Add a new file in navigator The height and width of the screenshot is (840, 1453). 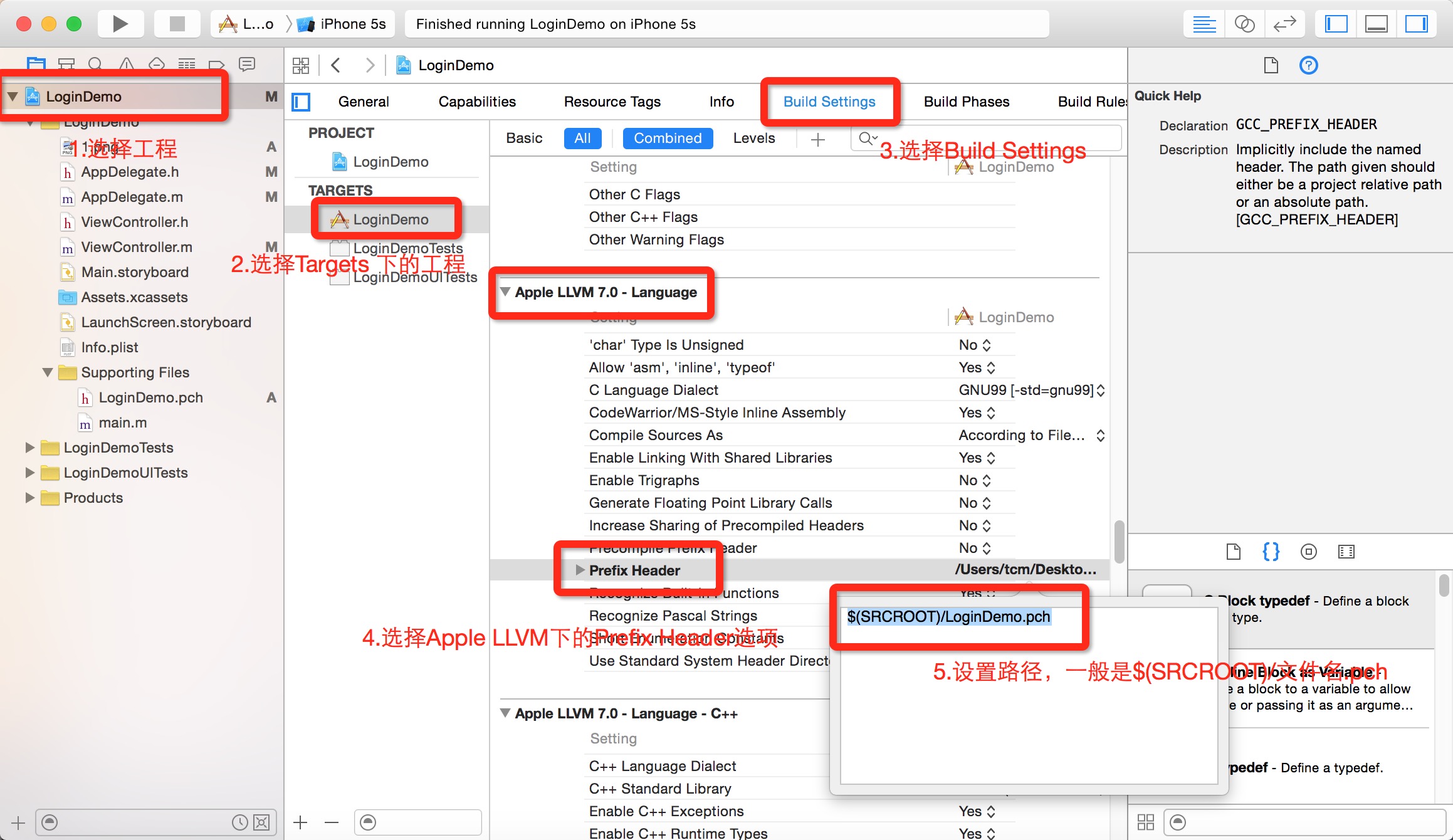[x=18, y=822]
